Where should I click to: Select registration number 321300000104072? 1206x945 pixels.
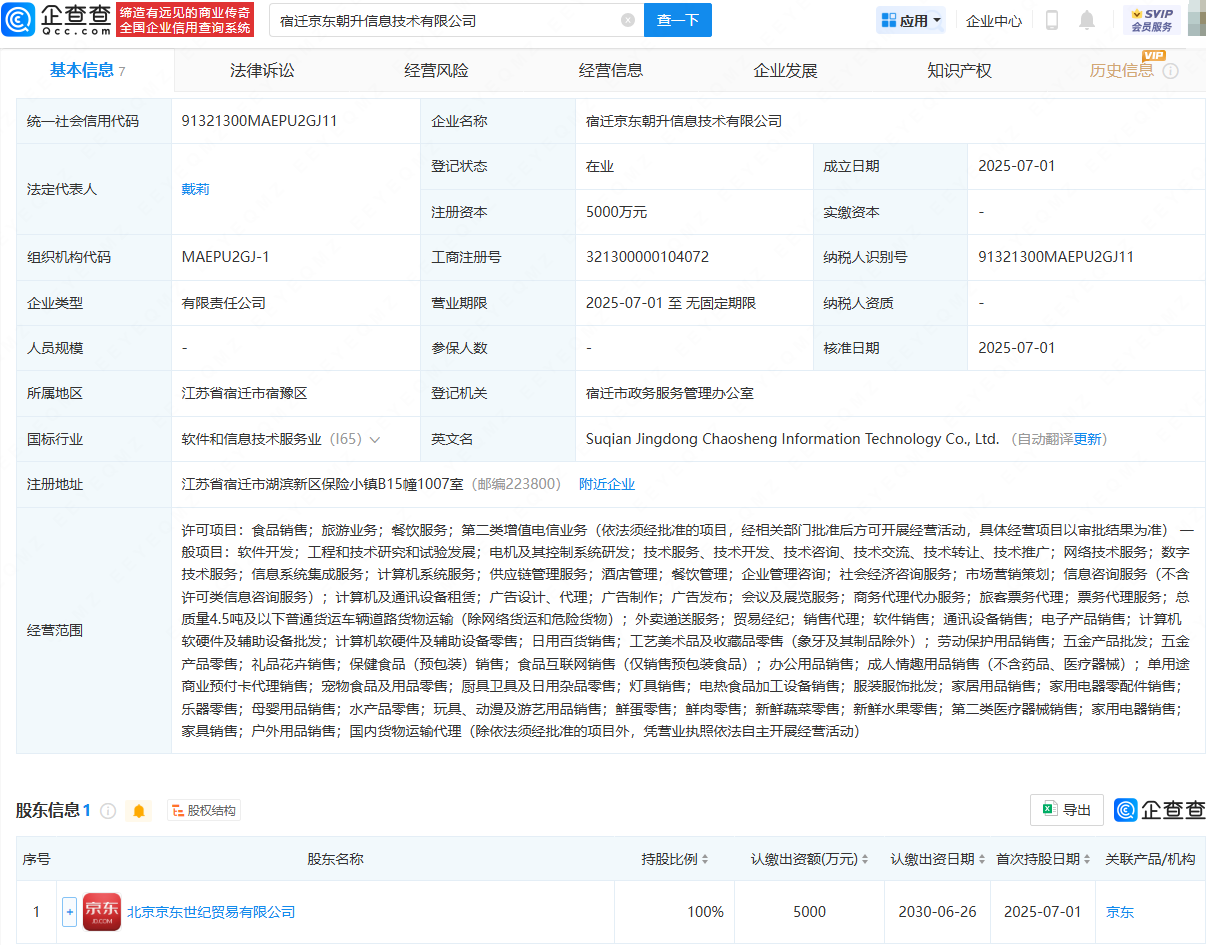click(x=647, y=257)
